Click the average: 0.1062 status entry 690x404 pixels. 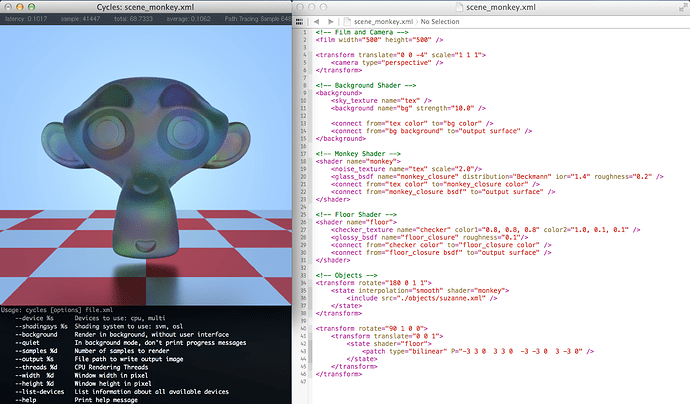click(188, 19)
